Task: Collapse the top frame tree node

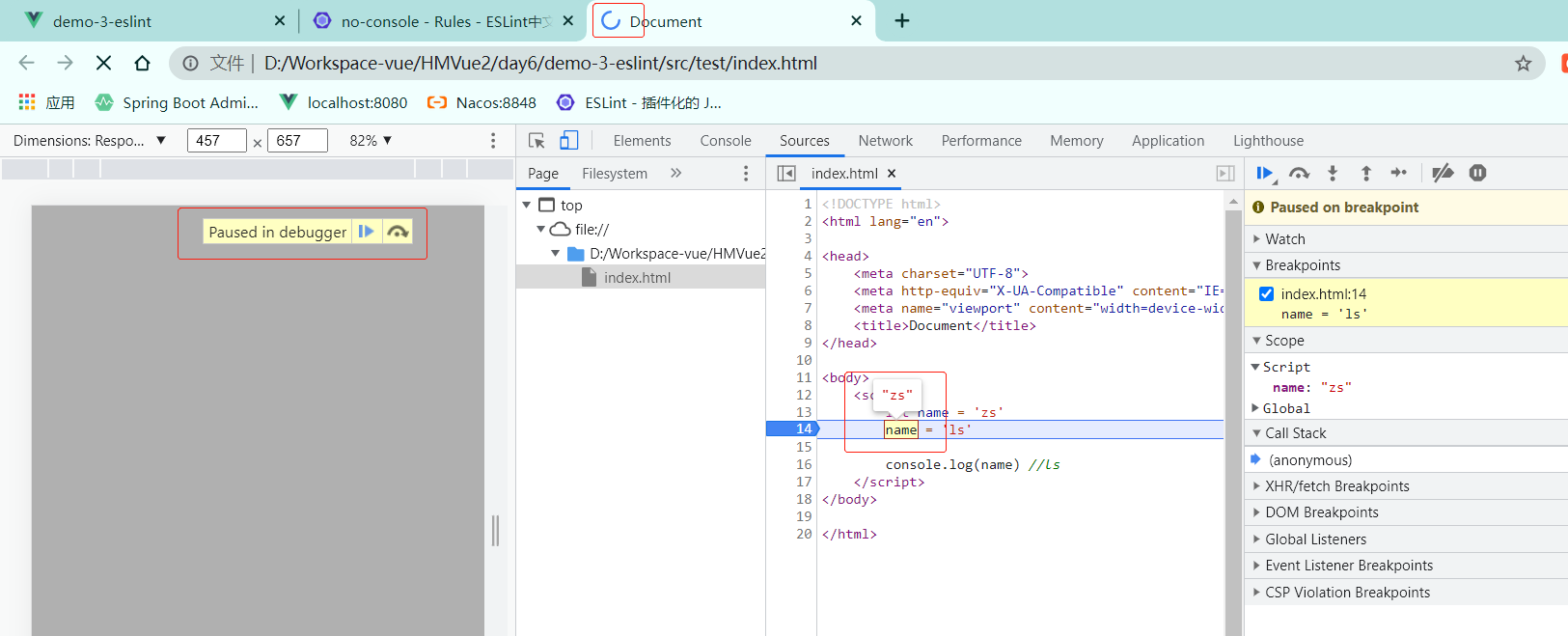Action: pyautogui.click(x=527, y=205)
